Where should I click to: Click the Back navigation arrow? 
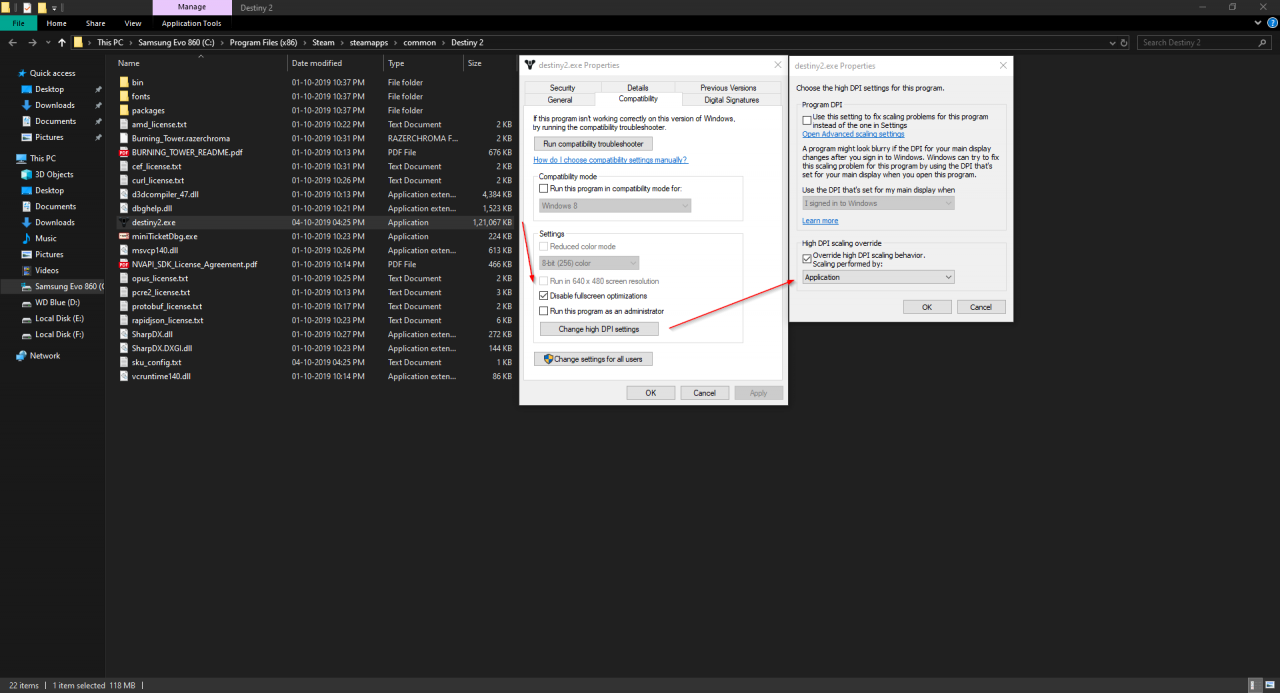click(13, 43)
